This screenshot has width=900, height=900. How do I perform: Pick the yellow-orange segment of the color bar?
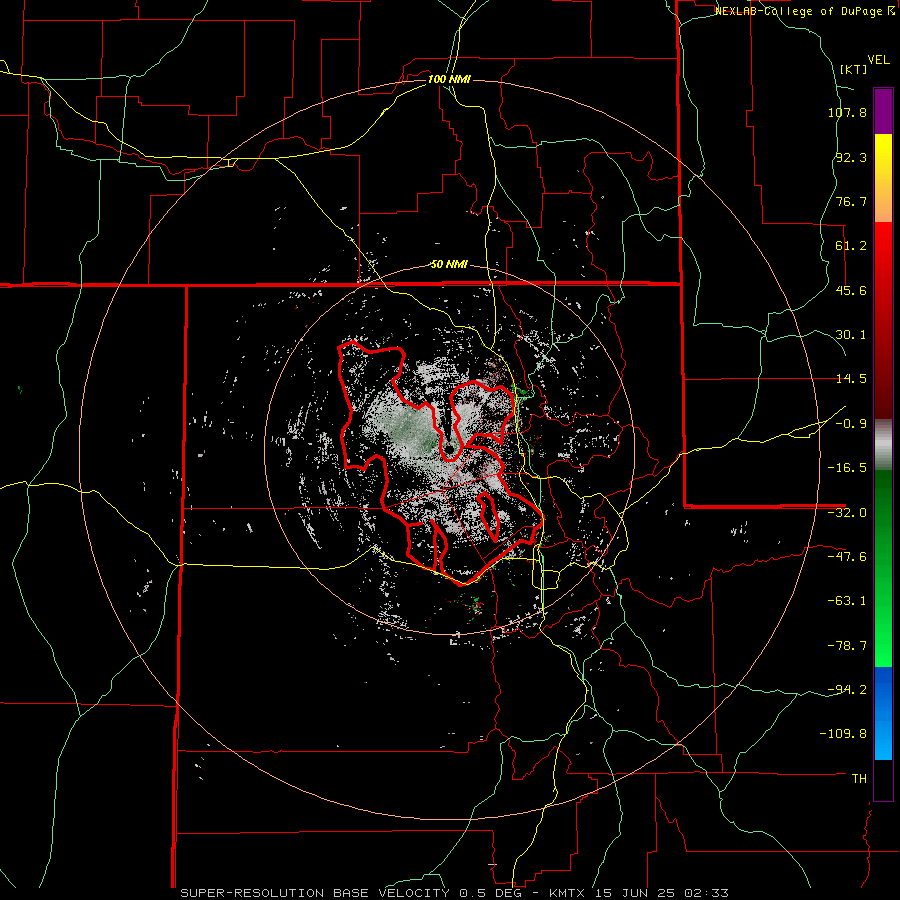883,178
